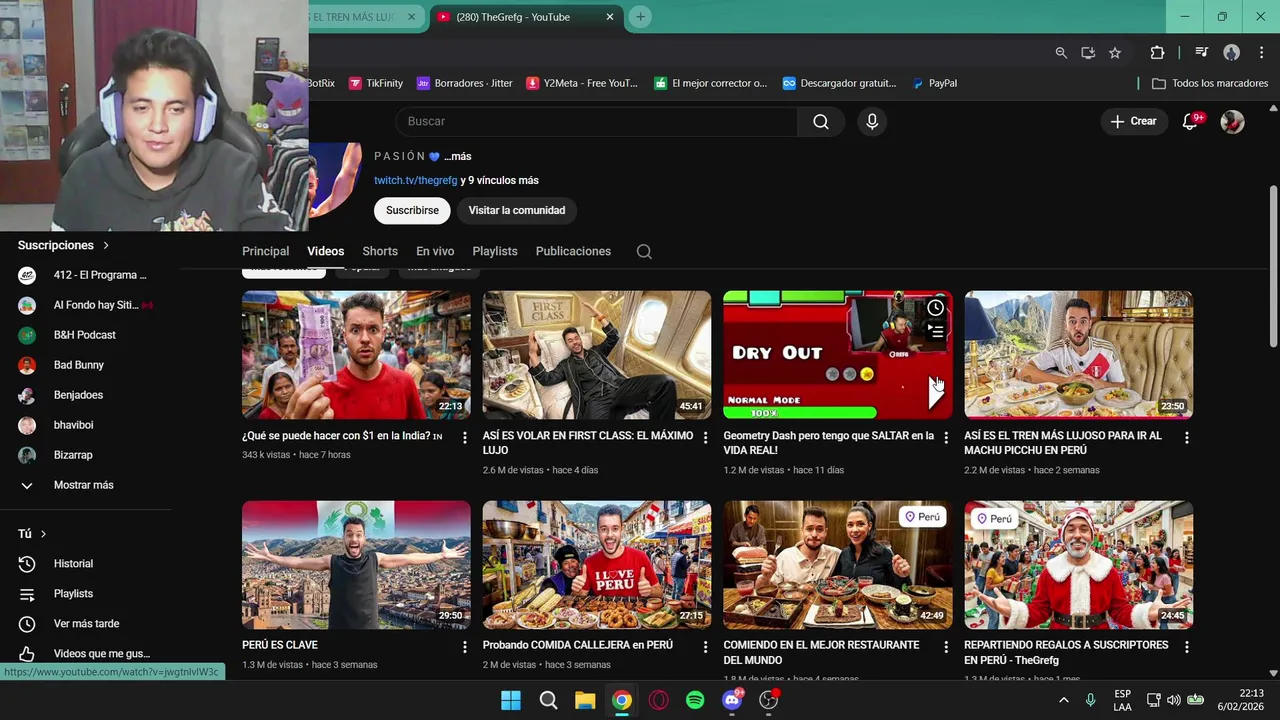Open Ver más tarde in sidebar

86,624
